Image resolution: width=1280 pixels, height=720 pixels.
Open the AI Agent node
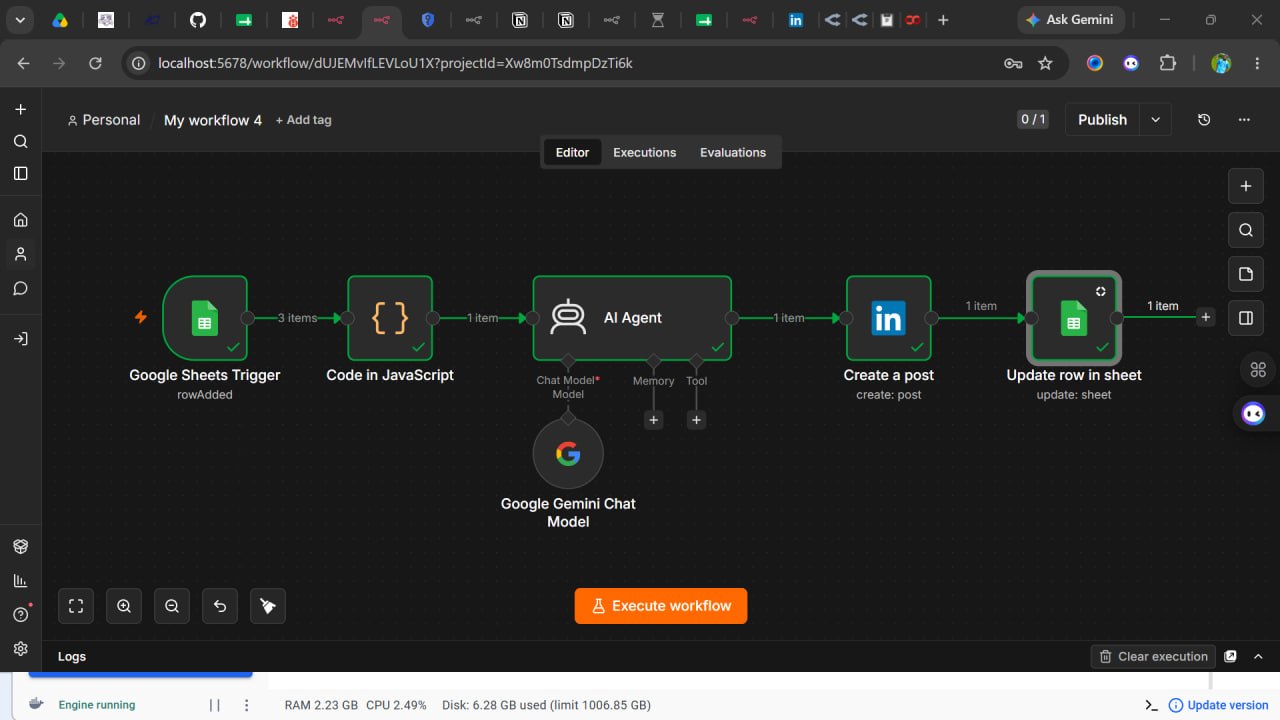[632, 318]
